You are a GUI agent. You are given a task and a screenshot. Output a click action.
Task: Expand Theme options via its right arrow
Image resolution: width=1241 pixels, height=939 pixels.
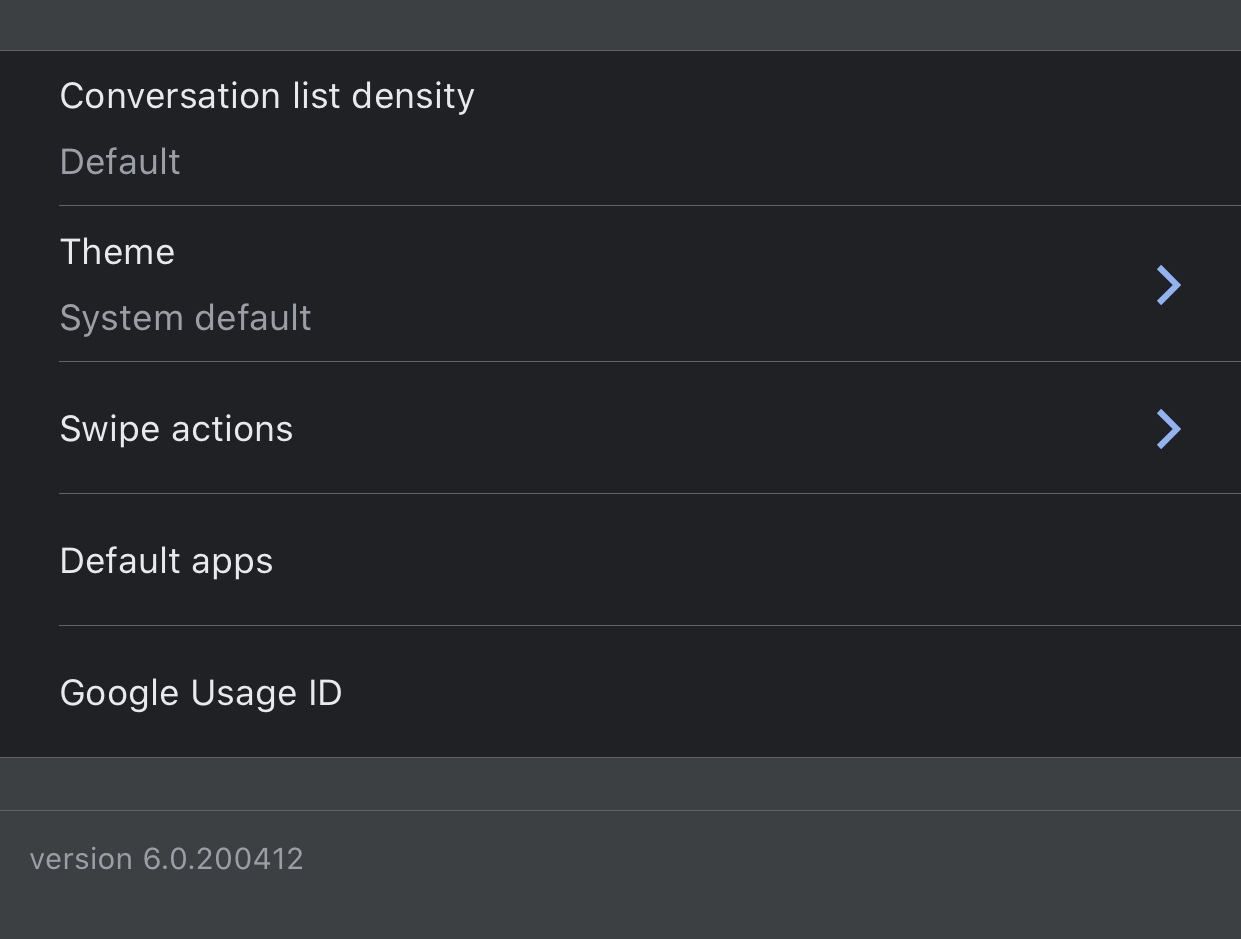coord(1168,285)
